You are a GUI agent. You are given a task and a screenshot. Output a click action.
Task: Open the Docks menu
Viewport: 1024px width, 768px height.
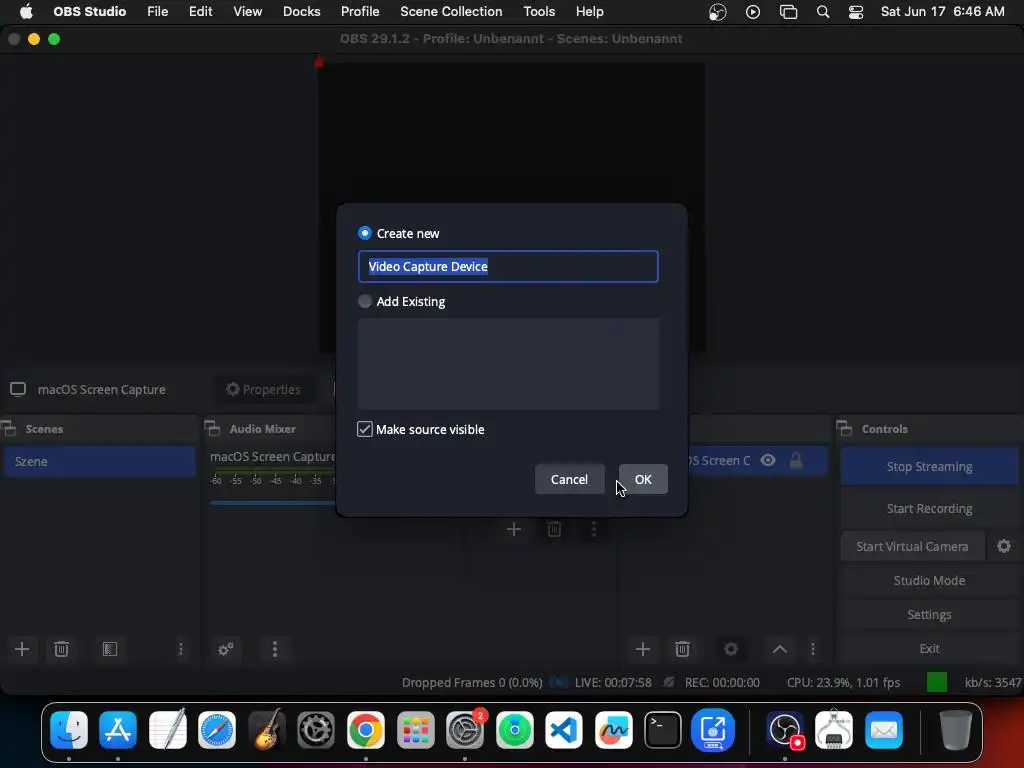coord(301,11)
